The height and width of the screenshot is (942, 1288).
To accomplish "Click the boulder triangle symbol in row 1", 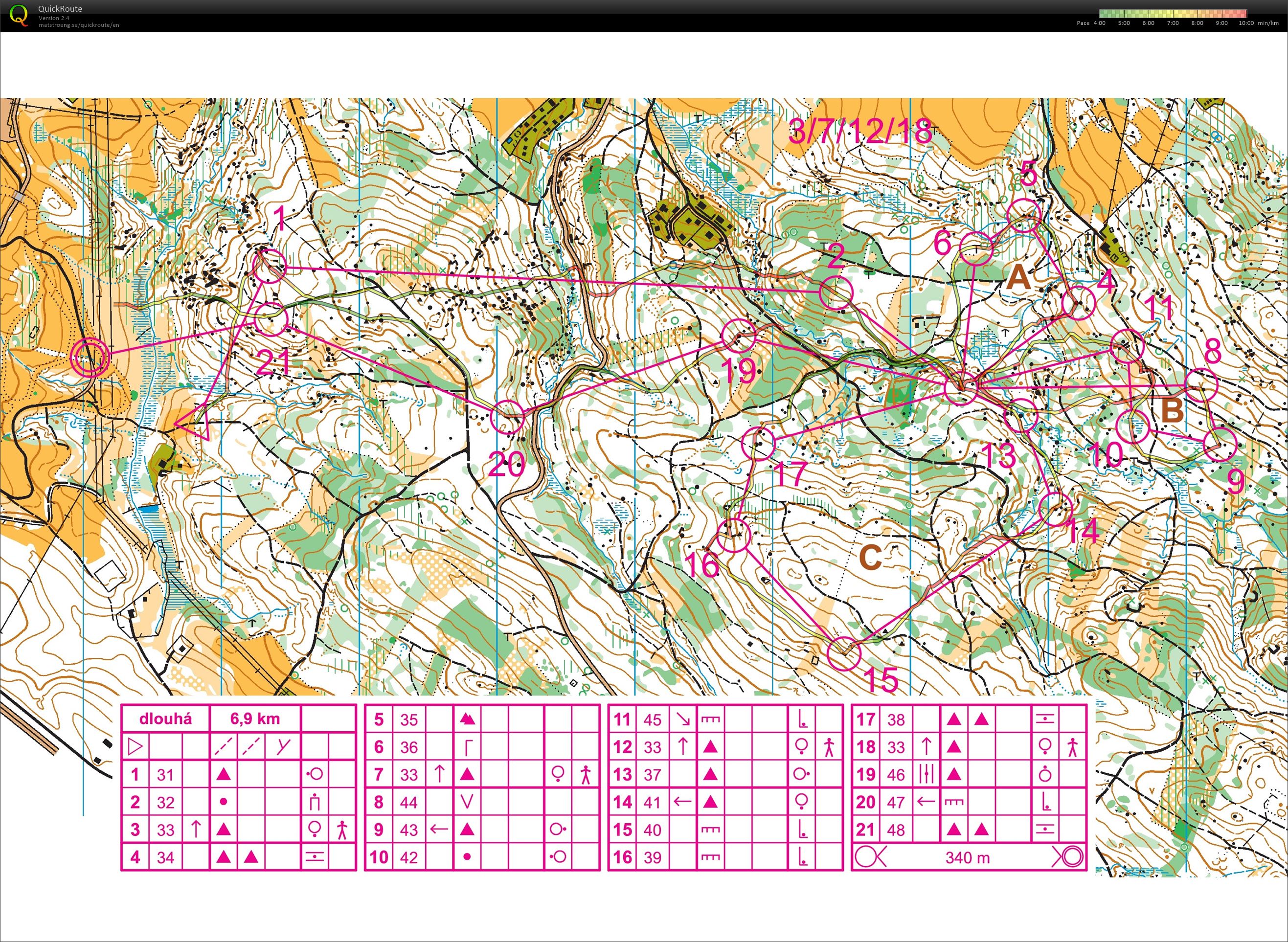I will point(224,774).
